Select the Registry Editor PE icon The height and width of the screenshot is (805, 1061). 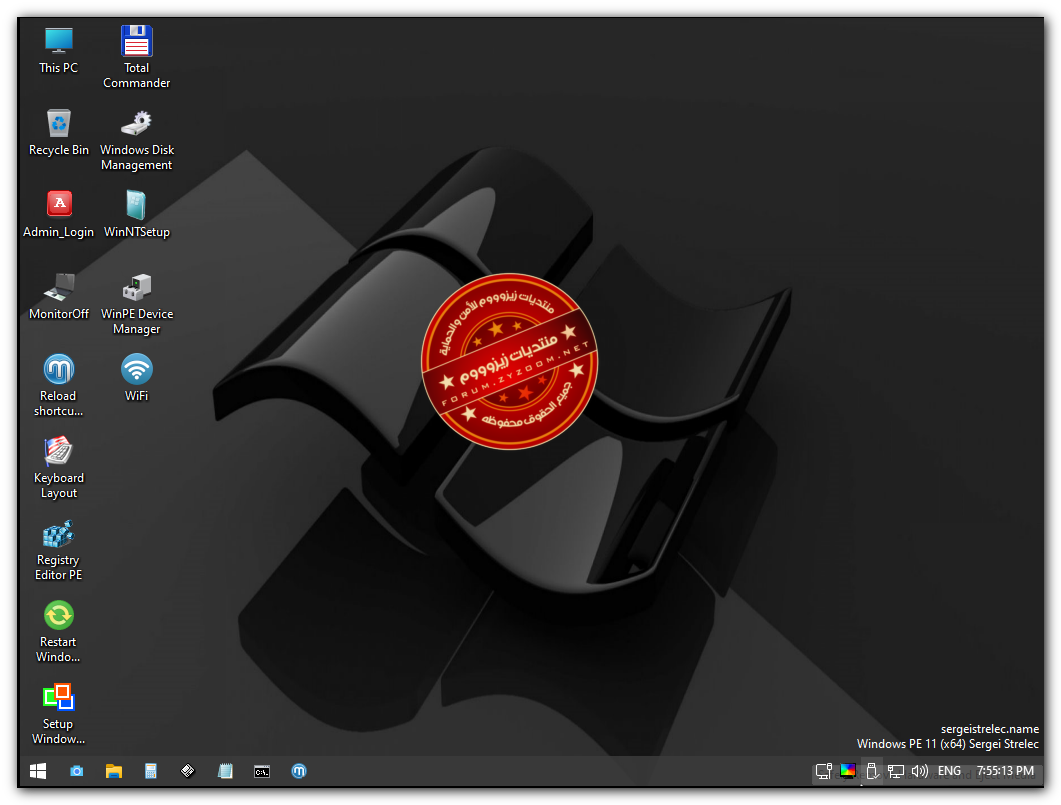click(x=58, y=534)
